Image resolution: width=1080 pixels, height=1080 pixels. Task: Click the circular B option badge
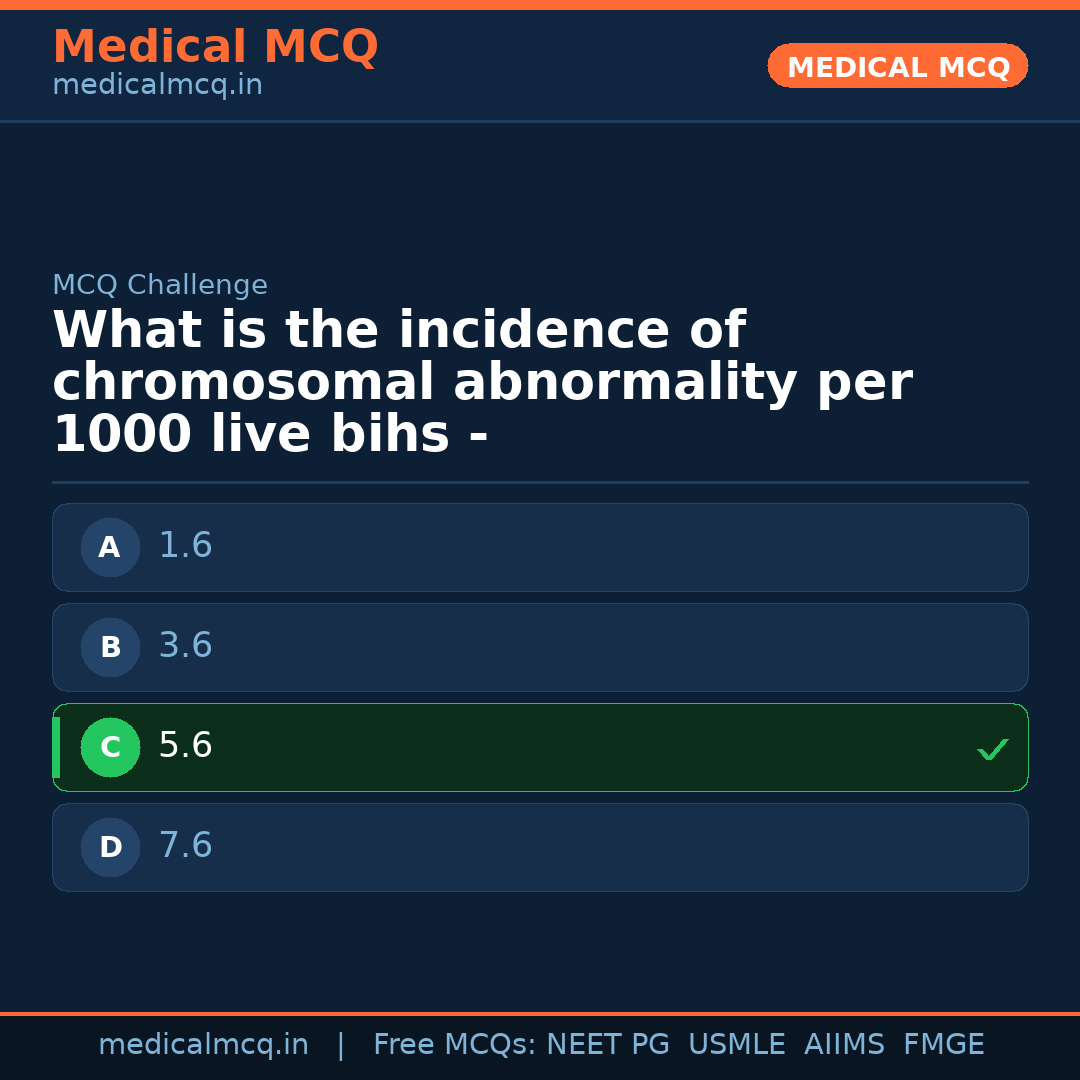(x=110, y=647)
